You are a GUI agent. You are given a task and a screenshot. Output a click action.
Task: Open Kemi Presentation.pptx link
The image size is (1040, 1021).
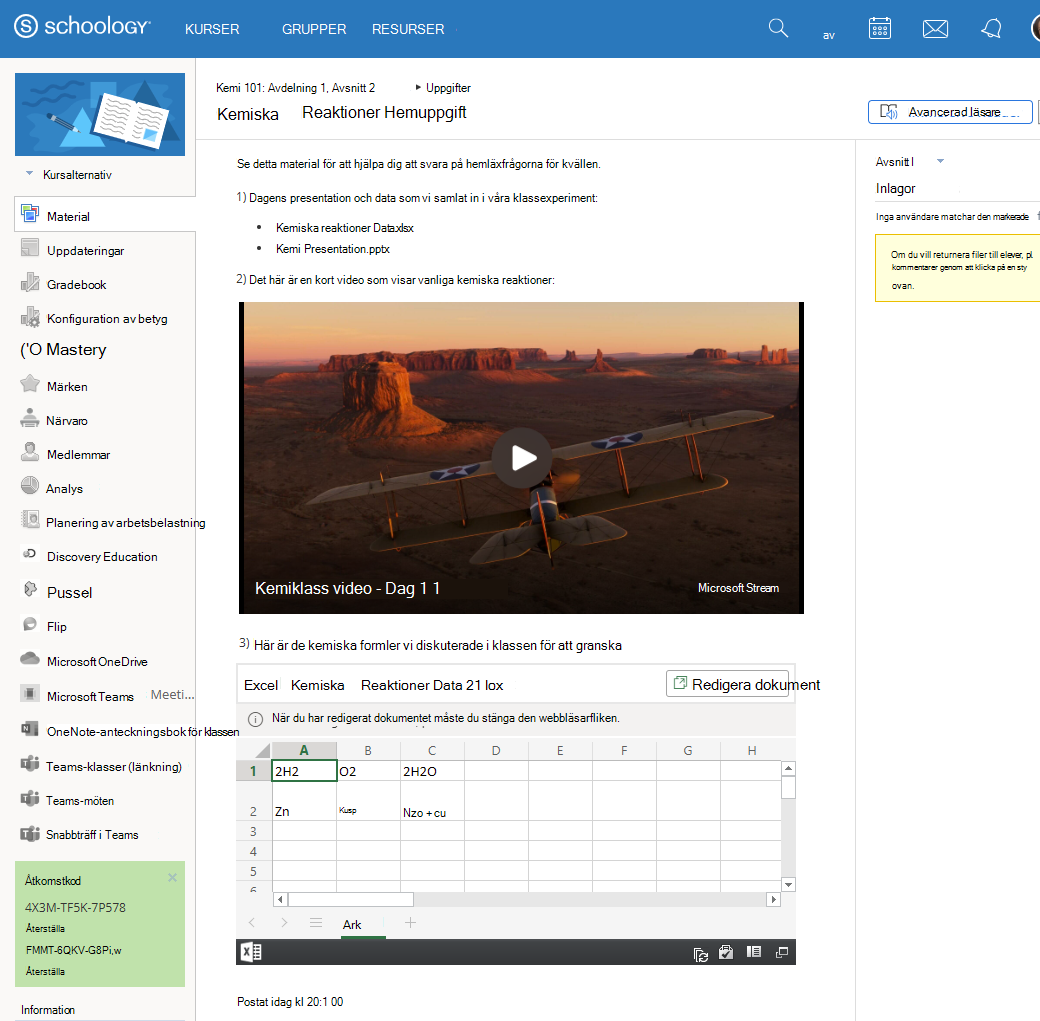332,249
